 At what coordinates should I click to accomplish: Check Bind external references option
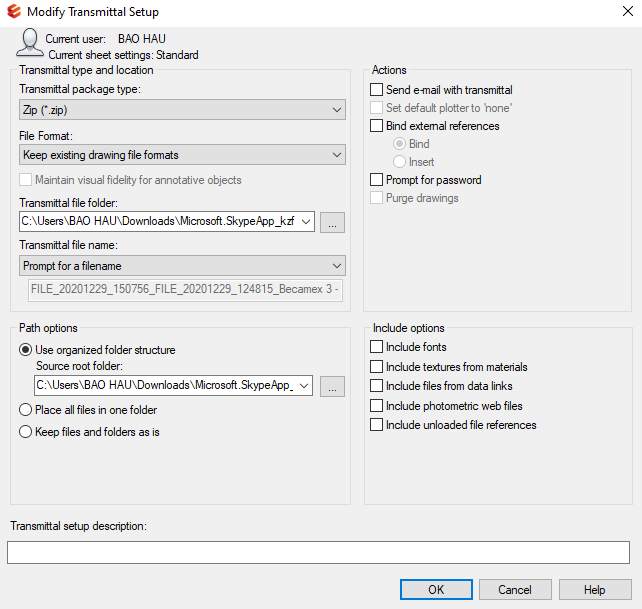tap(377, 126)
